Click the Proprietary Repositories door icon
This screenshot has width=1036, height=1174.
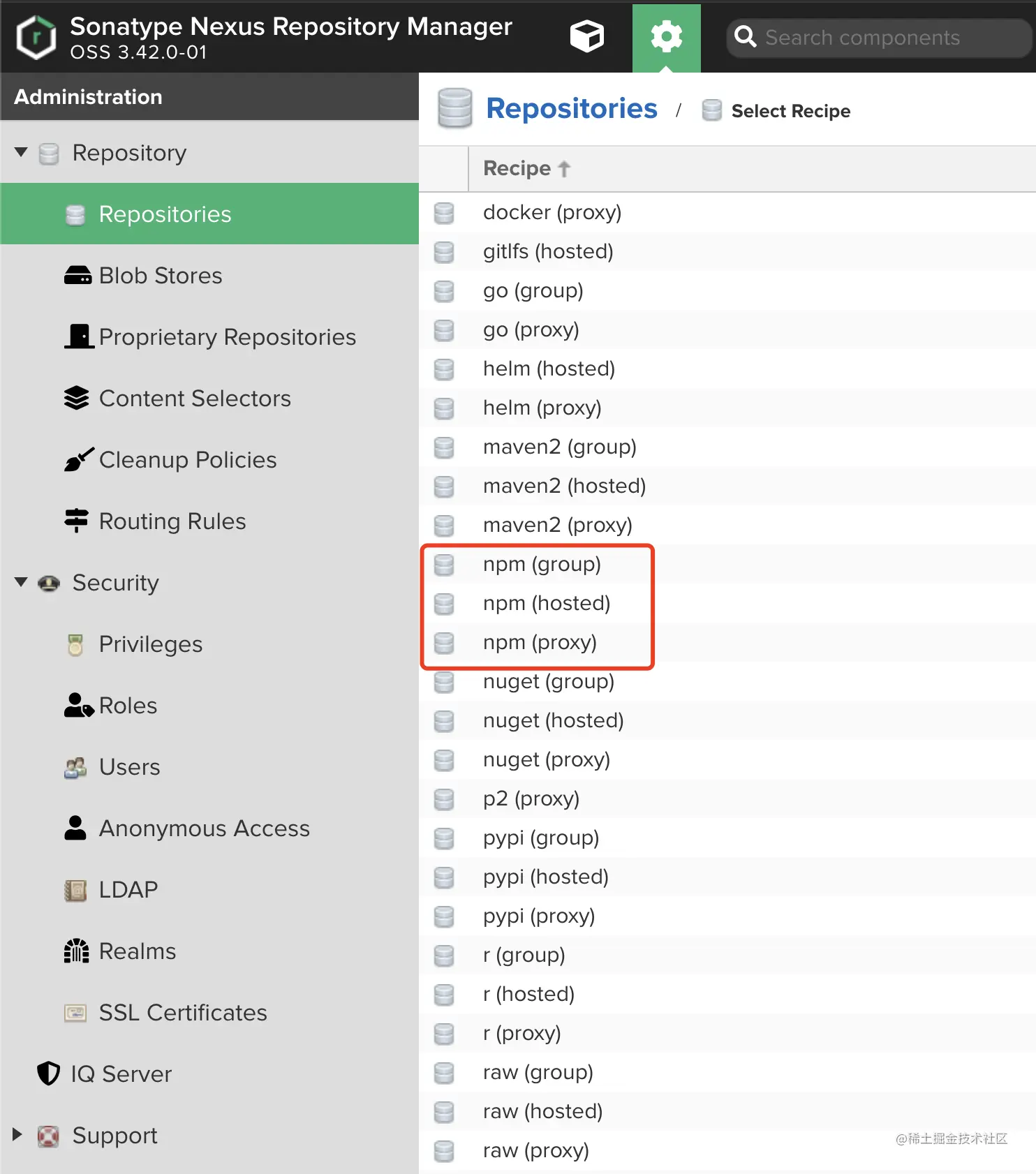click(x=79, y=336)
